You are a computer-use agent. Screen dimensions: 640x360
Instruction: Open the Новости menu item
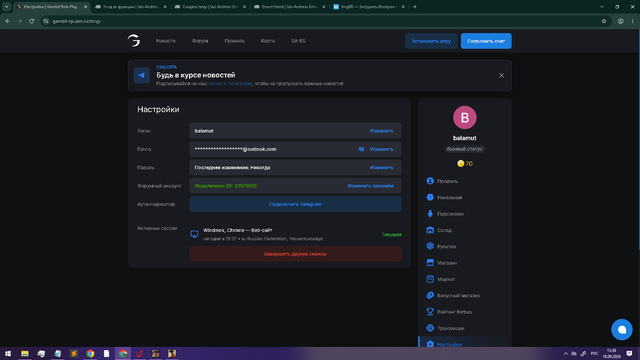pyautogui.click(x=166, y=41)
